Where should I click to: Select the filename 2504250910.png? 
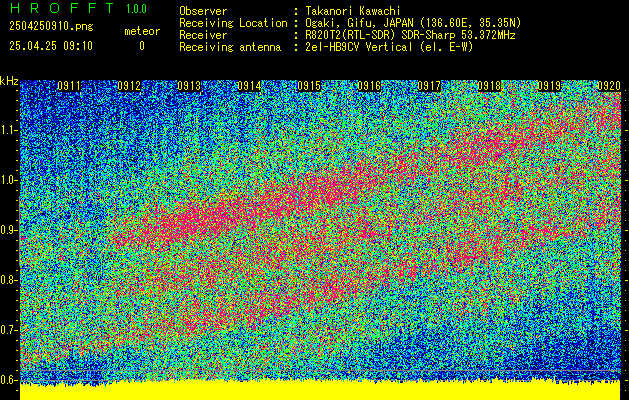tap(51, 26)
